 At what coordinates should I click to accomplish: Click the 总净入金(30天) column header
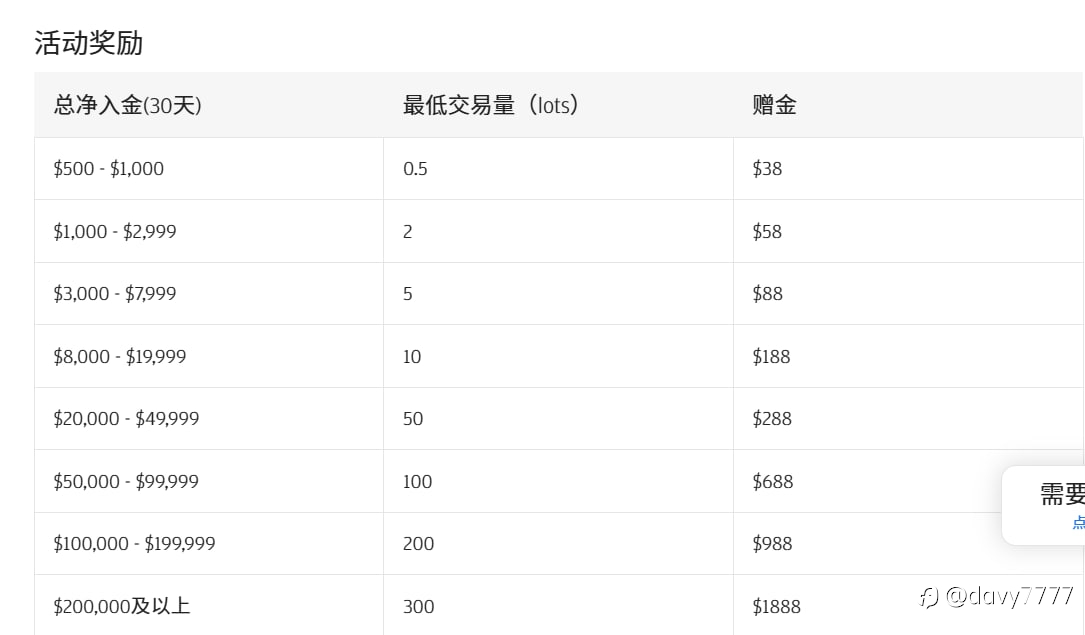point(127,105)
